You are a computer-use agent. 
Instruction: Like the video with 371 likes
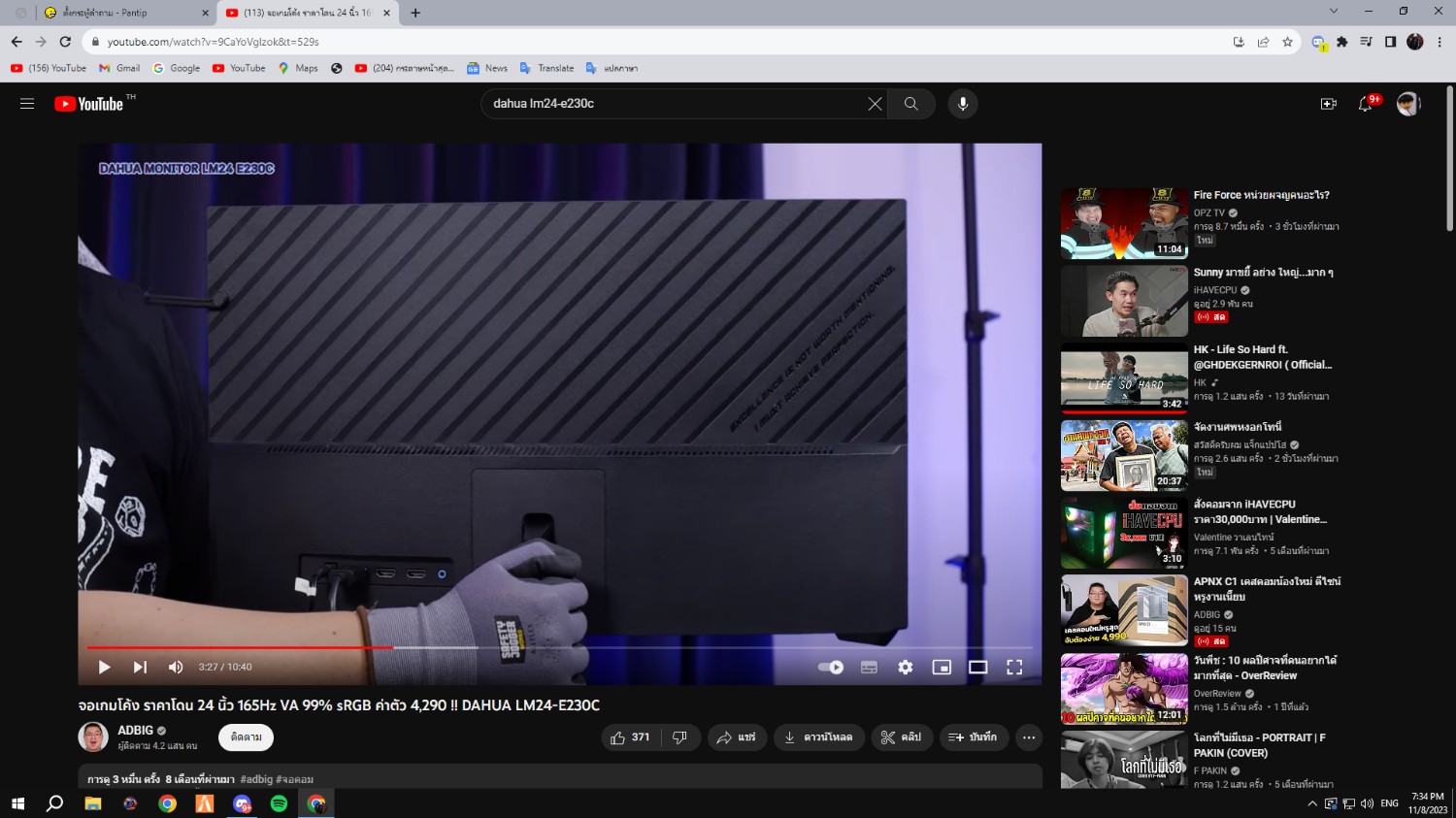630,737
